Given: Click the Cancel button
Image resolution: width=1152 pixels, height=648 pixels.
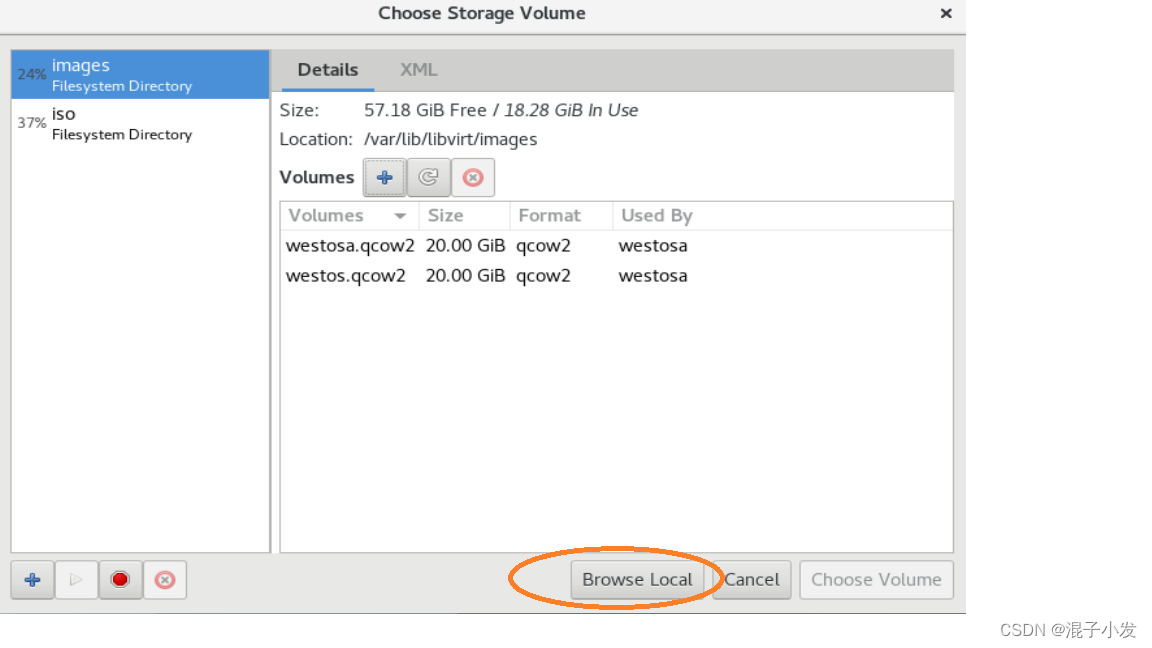Looking at the screenshot, I should [752, 580].
